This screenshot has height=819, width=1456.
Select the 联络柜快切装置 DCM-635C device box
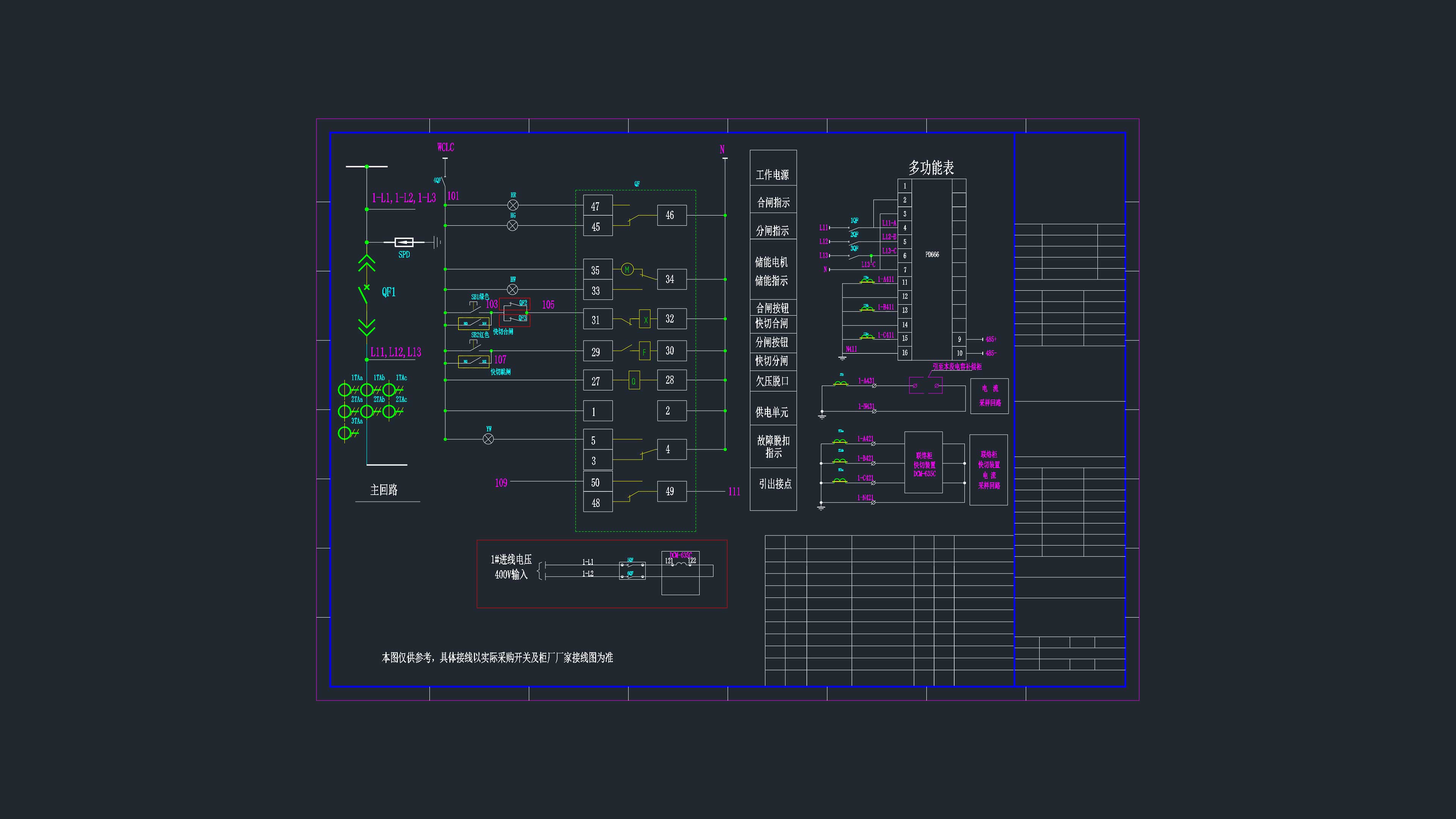coord(924,462)
